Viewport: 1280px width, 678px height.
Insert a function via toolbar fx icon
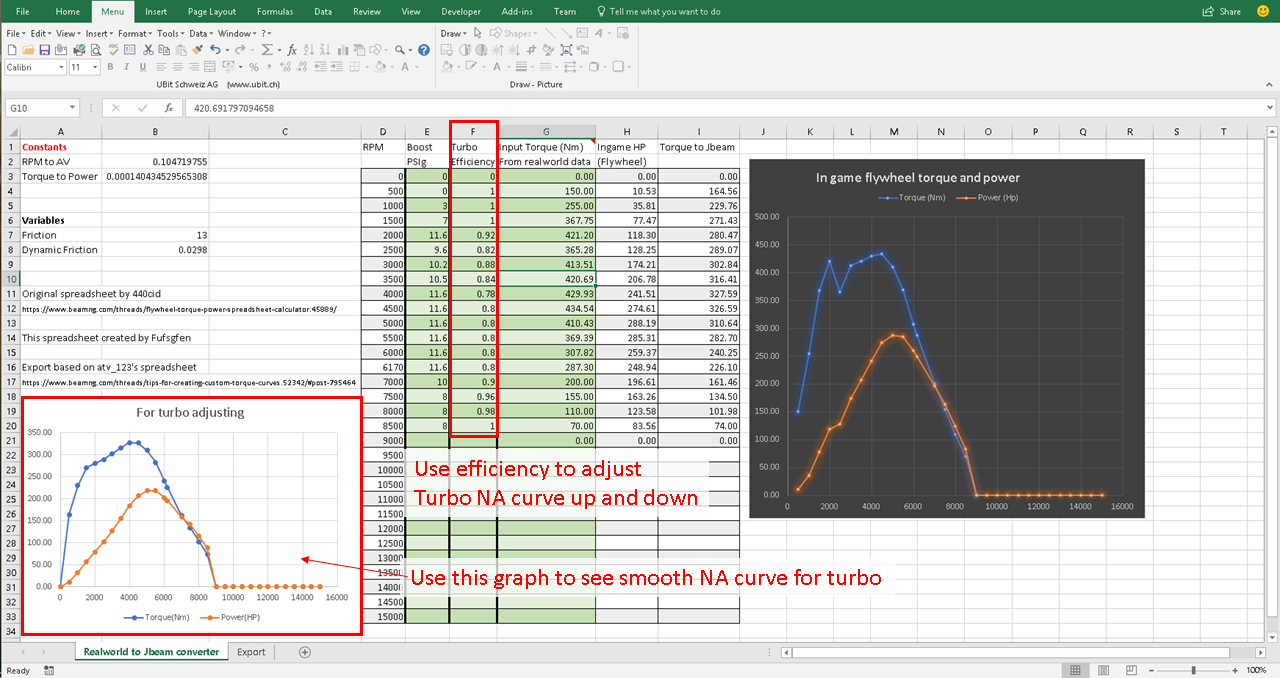coord(292,49)
